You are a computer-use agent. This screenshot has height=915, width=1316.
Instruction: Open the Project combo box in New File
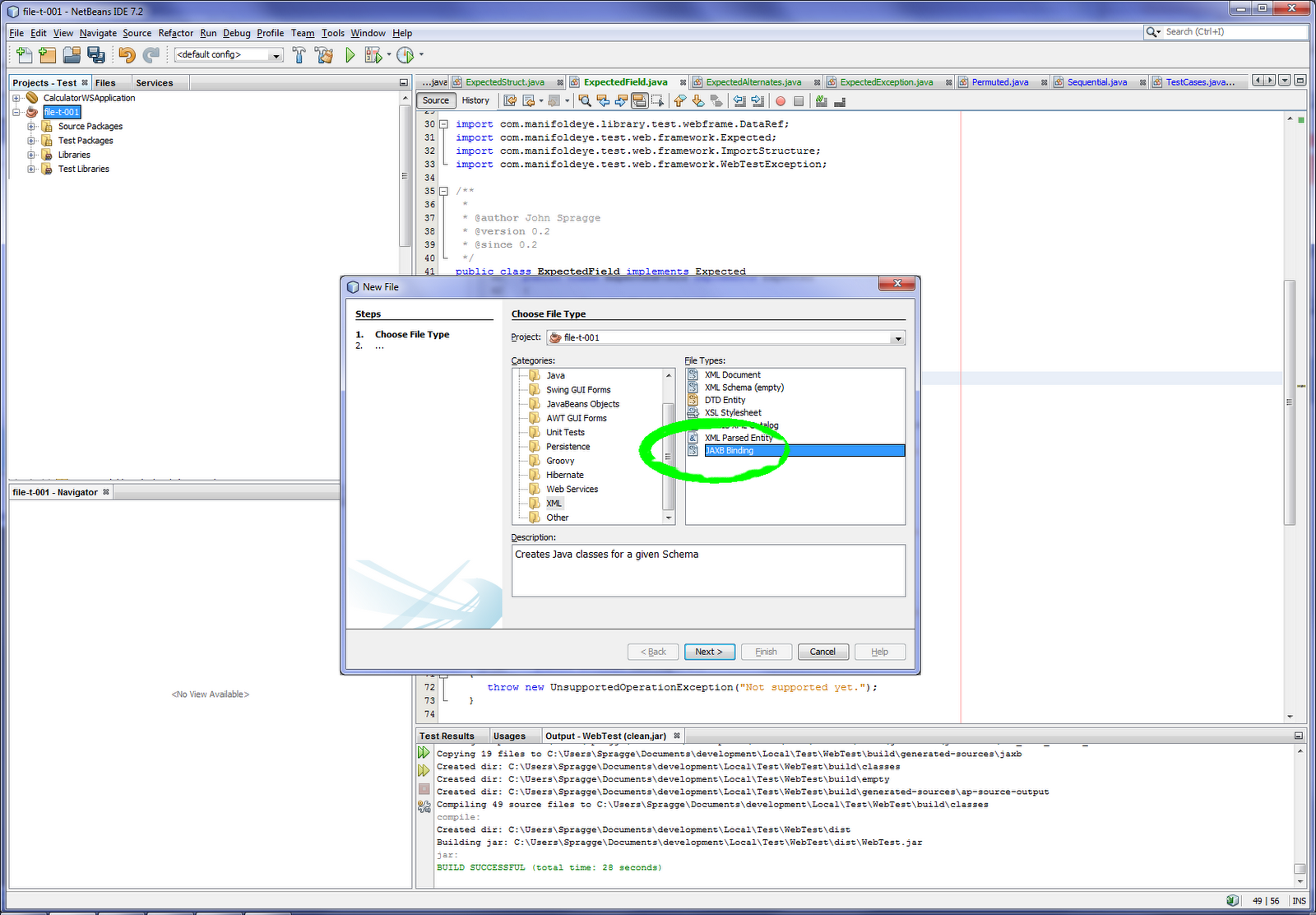pos(725,338)
